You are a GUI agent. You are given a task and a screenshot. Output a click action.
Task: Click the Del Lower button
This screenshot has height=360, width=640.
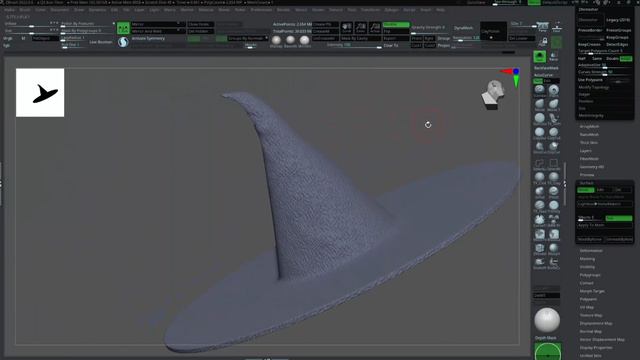pyautogui.click(x=522, y=38)
